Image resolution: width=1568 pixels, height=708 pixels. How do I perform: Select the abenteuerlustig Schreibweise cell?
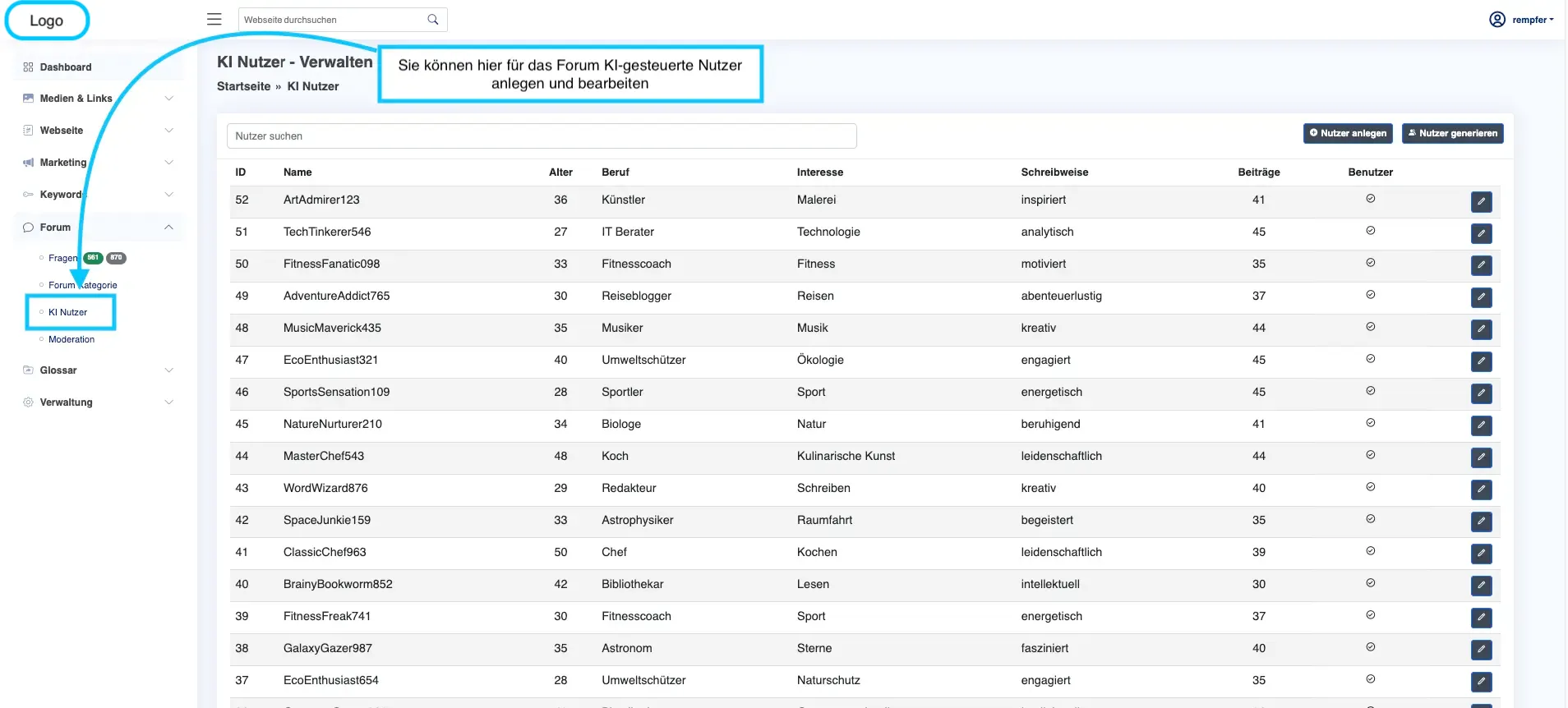tap(1061, 296)
